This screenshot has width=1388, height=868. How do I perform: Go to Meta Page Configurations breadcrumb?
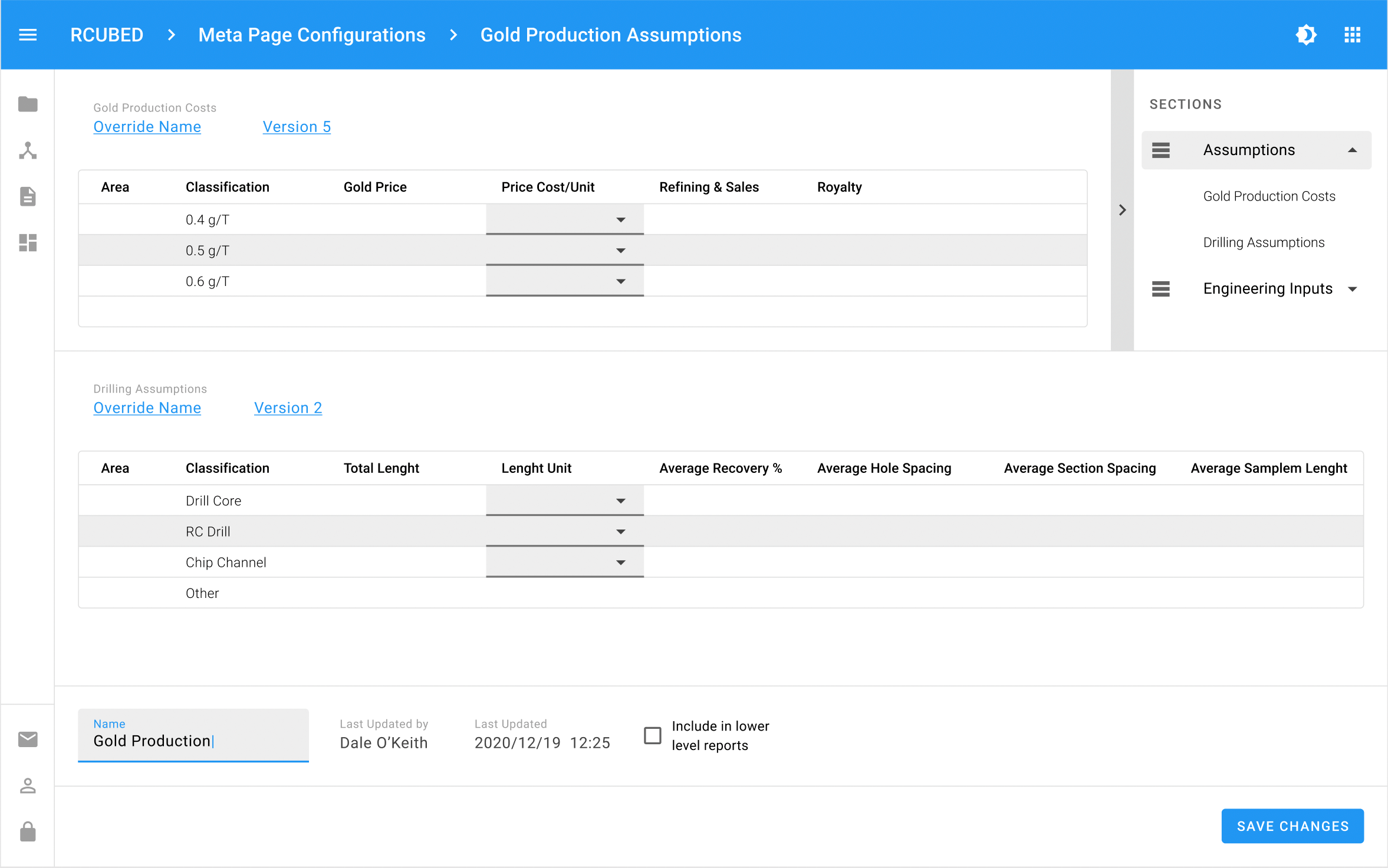[x=311, y=35]
